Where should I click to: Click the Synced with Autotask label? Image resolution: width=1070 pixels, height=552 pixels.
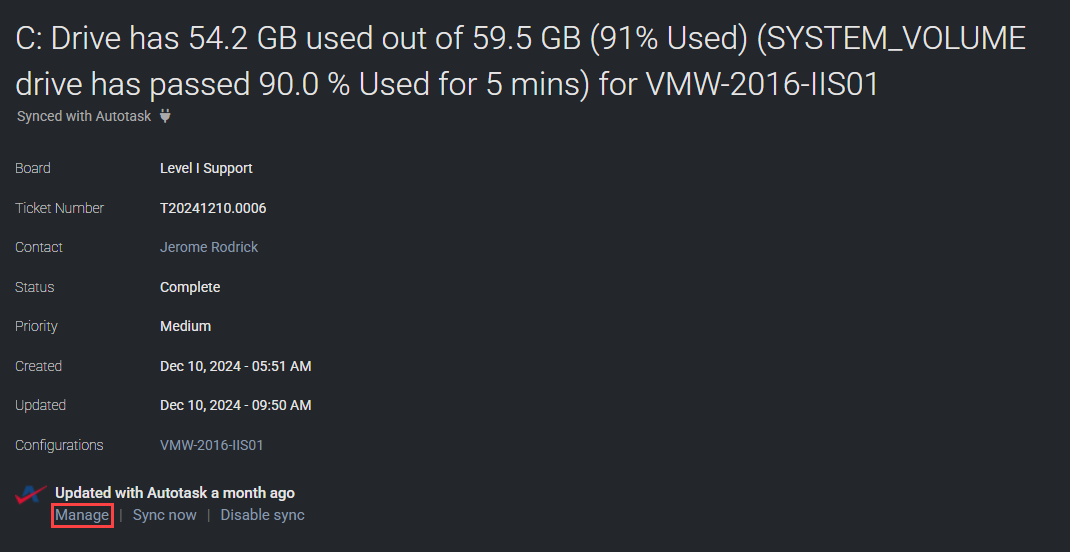(84, 116)
